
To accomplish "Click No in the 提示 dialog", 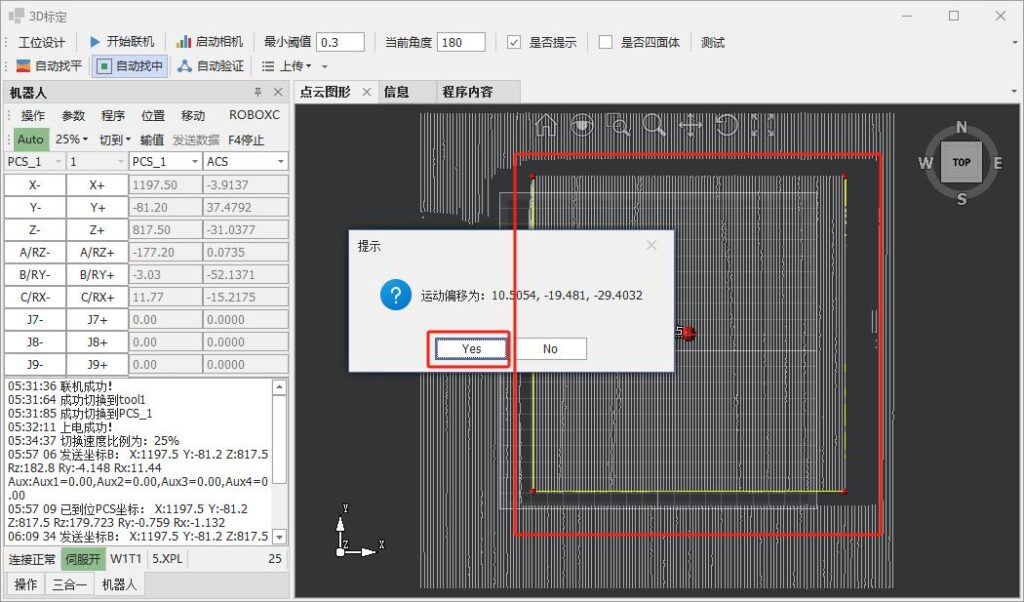I will click(550, 349).
